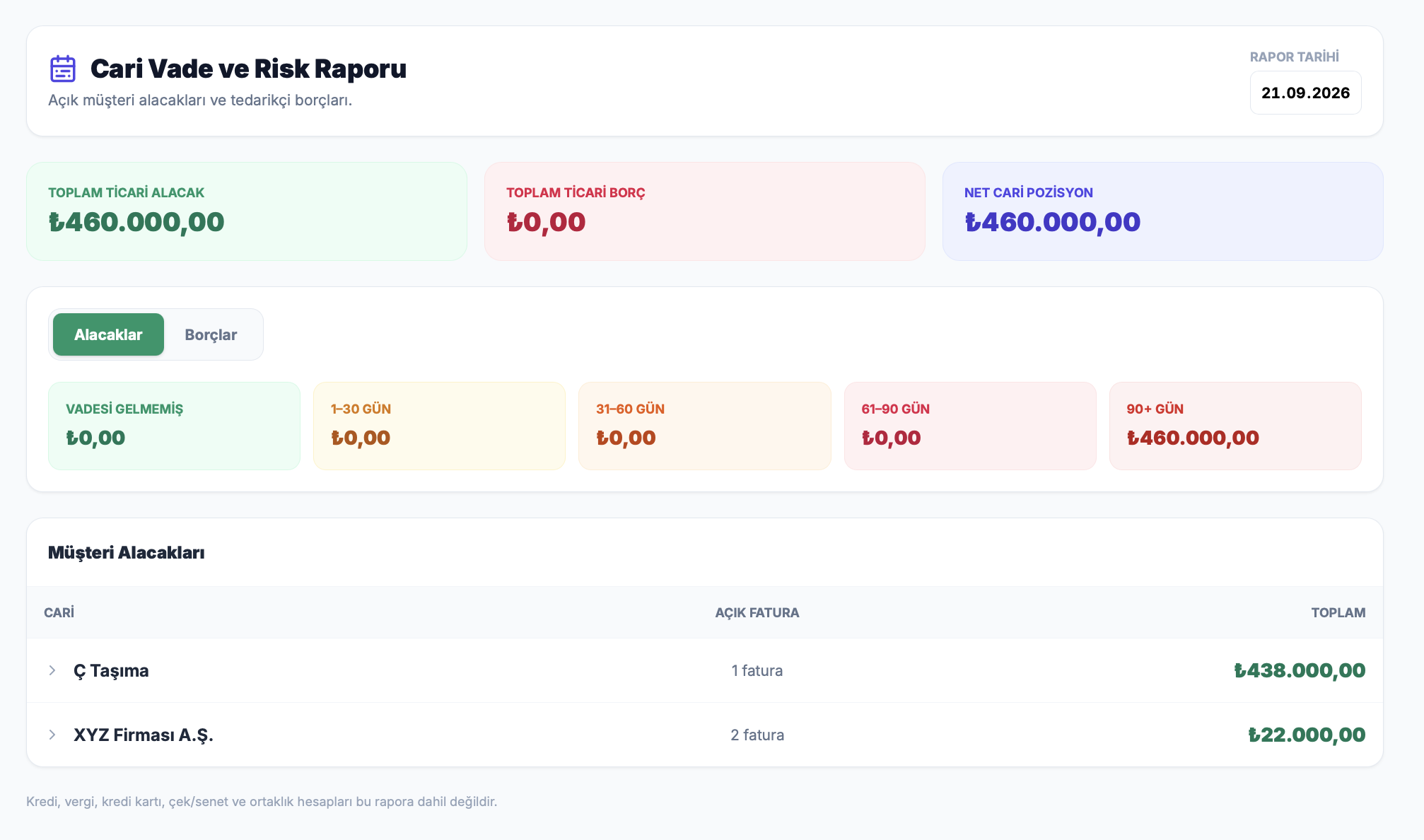The width and height of the screenshot is (1424, 840).
Task: Expand the Ç Taşıma row chevron
Action: [x=52, y=670]
